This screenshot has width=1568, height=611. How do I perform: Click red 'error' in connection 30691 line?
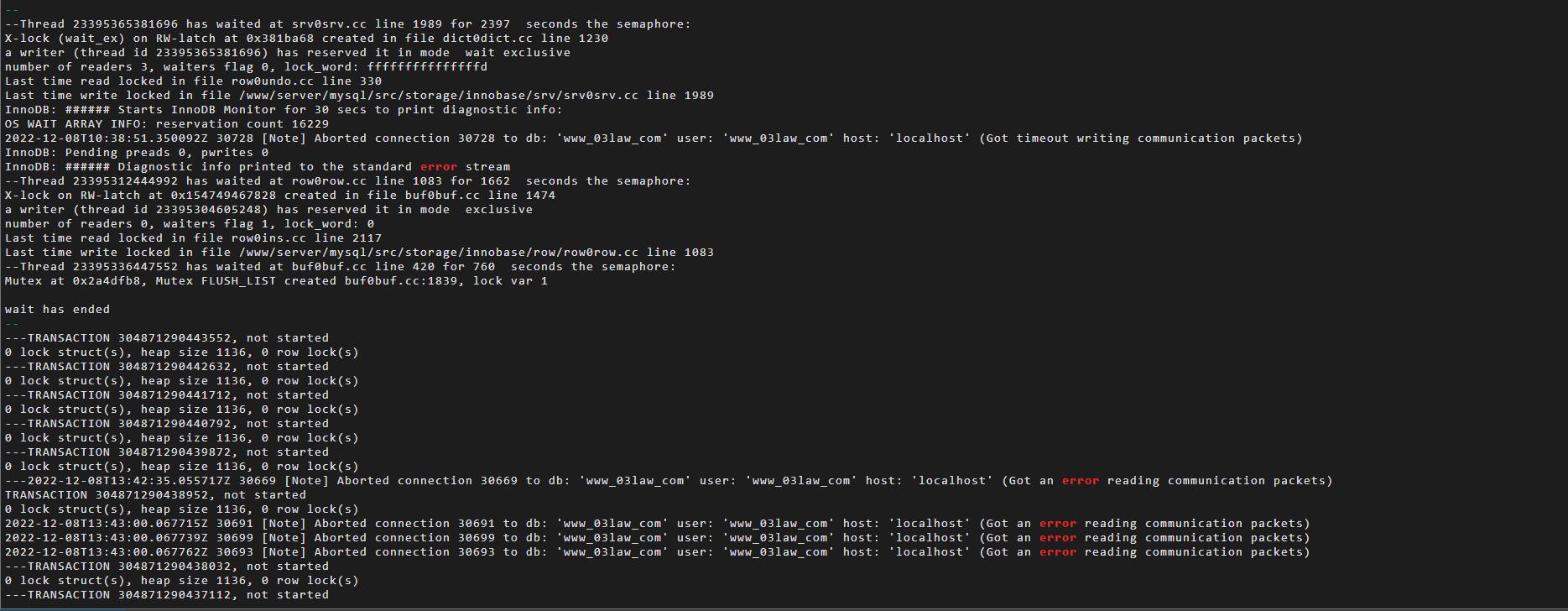point(1057,524)
